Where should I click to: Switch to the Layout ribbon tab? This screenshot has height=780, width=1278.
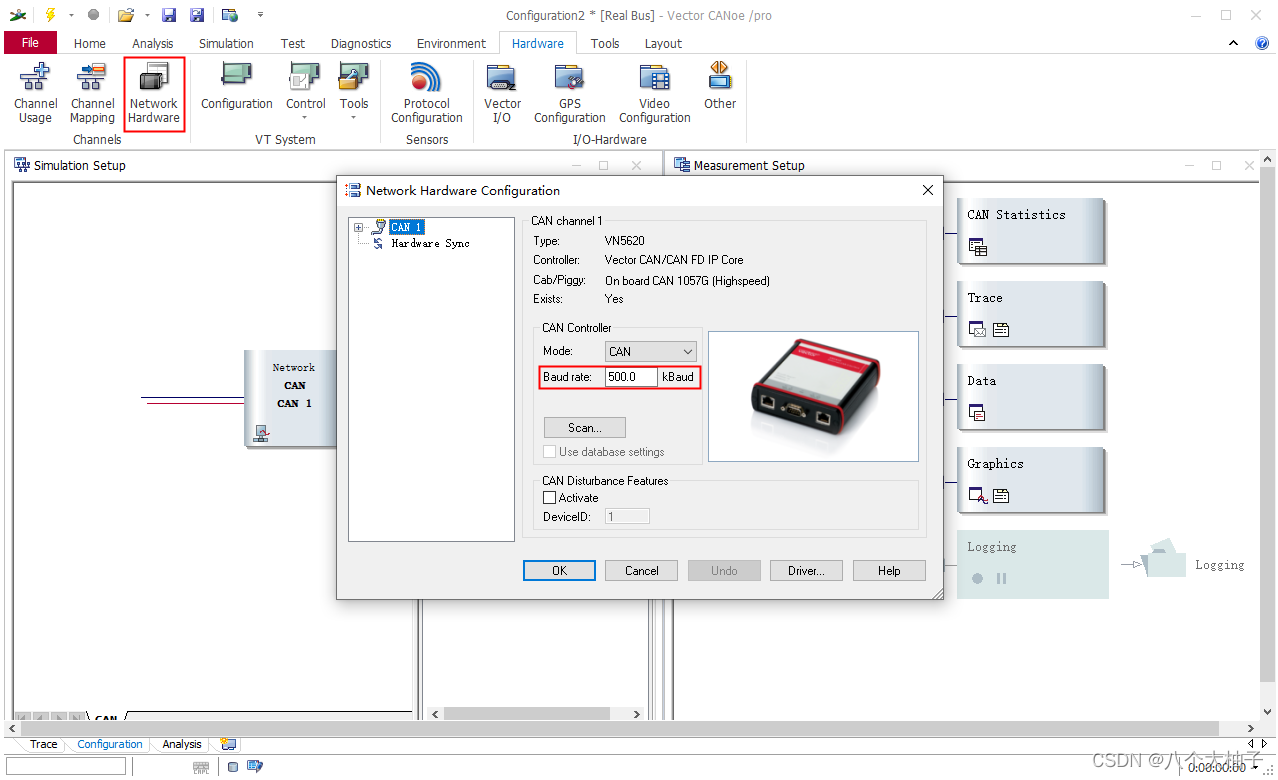[x=663, y=43]
